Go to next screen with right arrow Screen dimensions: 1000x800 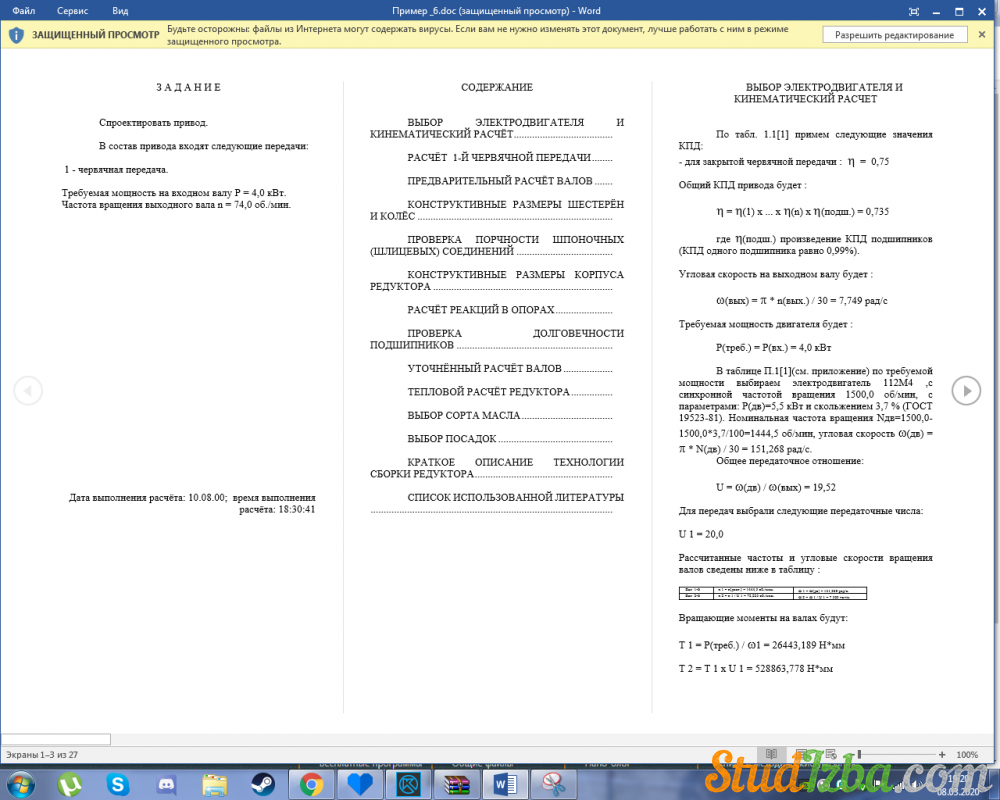click(966, 390)
